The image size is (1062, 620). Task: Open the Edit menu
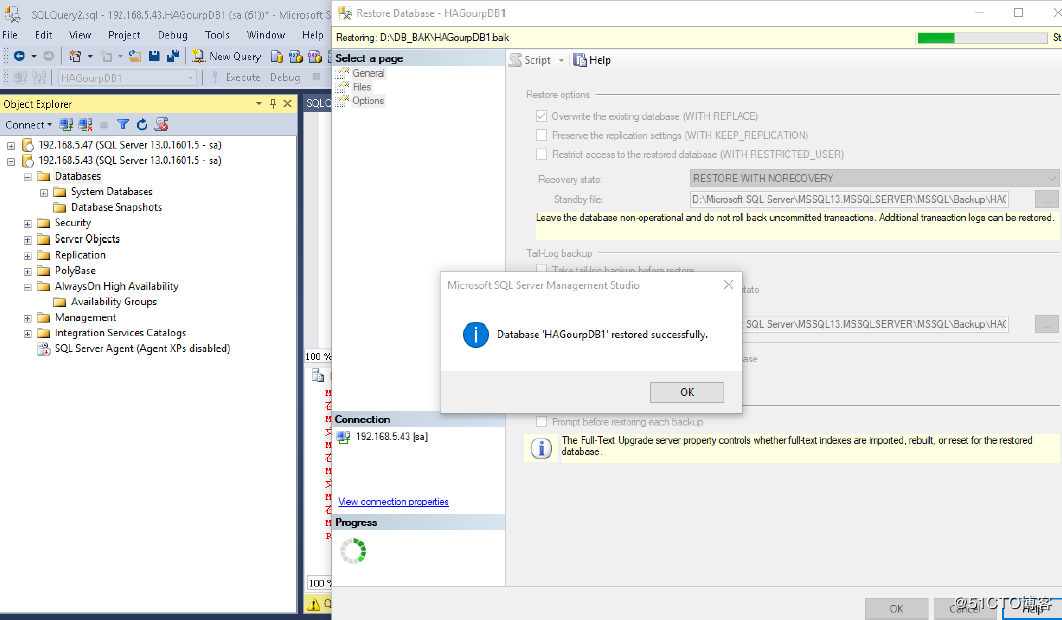pos(43,35)
